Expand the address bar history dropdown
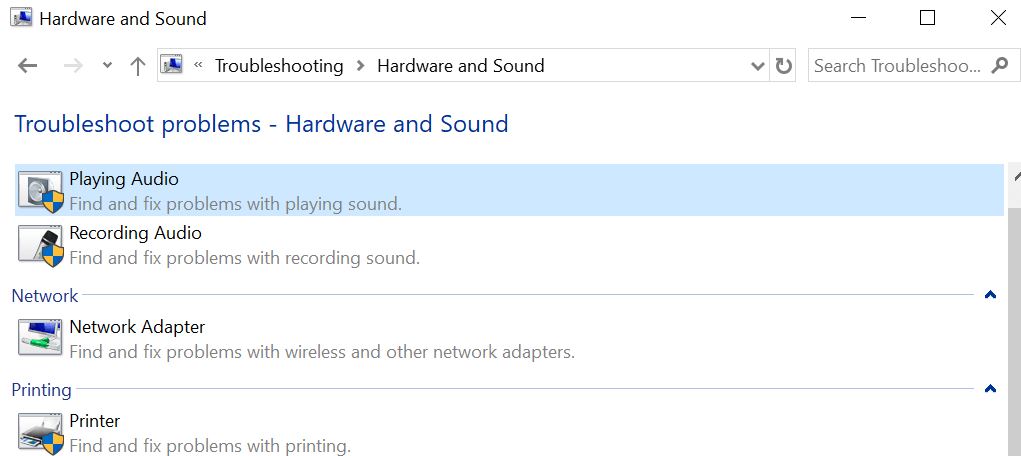This screenshot has width=1021, height=456. (x=757, y=66)
